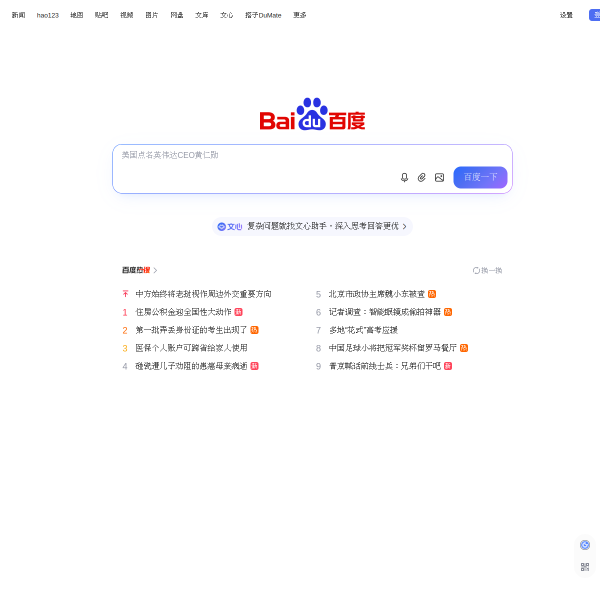Open 搭子DuMate in the top navigation

263,15
